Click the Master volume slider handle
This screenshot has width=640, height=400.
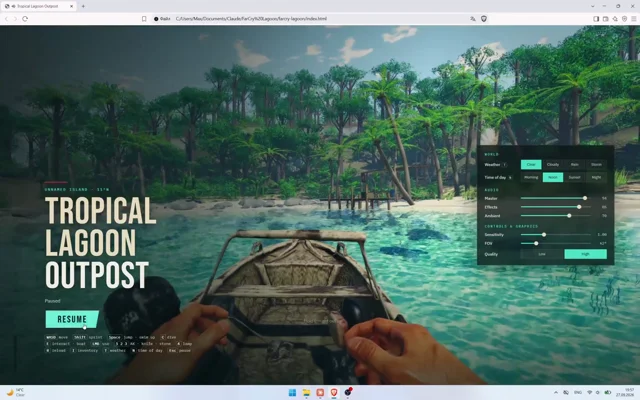coord(585,198)
